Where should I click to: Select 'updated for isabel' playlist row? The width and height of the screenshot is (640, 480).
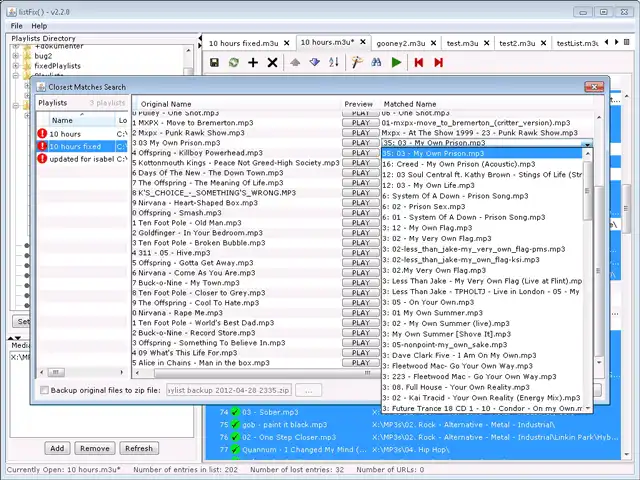[82, 159]
